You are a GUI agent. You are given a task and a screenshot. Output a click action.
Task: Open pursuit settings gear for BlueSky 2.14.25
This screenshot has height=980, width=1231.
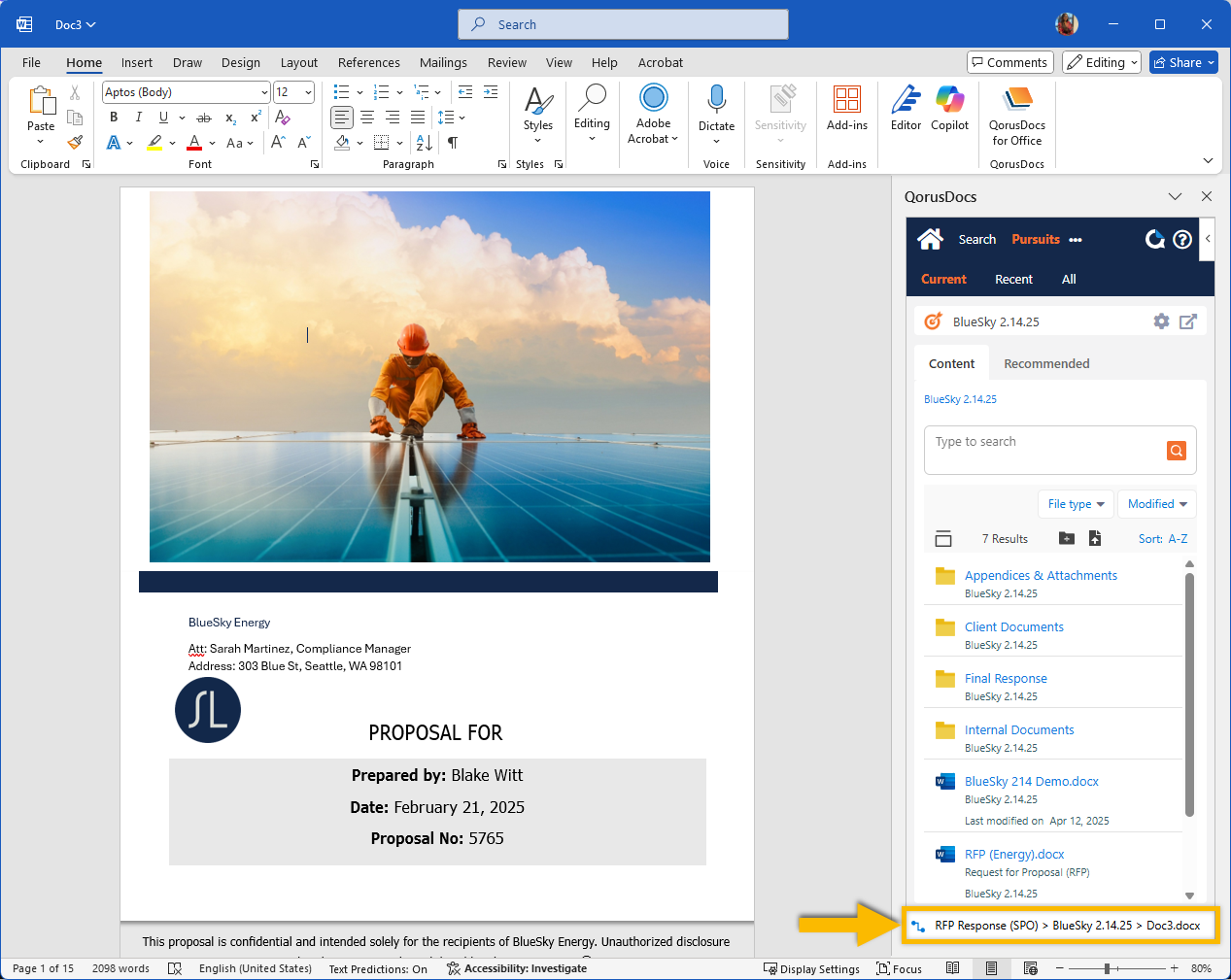click(1161, 321)
